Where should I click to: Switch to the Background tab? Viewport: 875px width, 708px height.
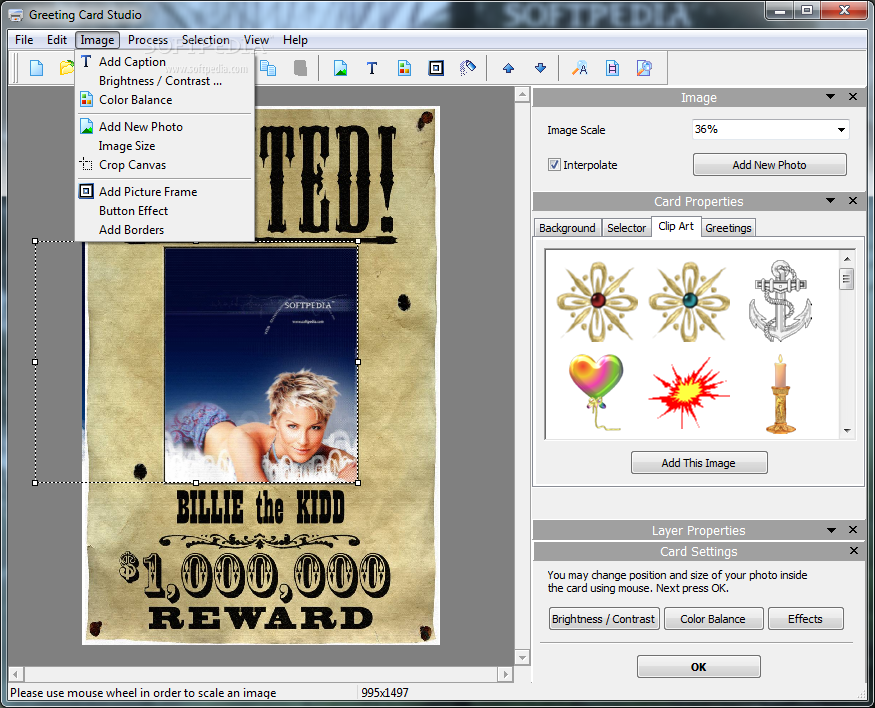[x=567, y=228]
